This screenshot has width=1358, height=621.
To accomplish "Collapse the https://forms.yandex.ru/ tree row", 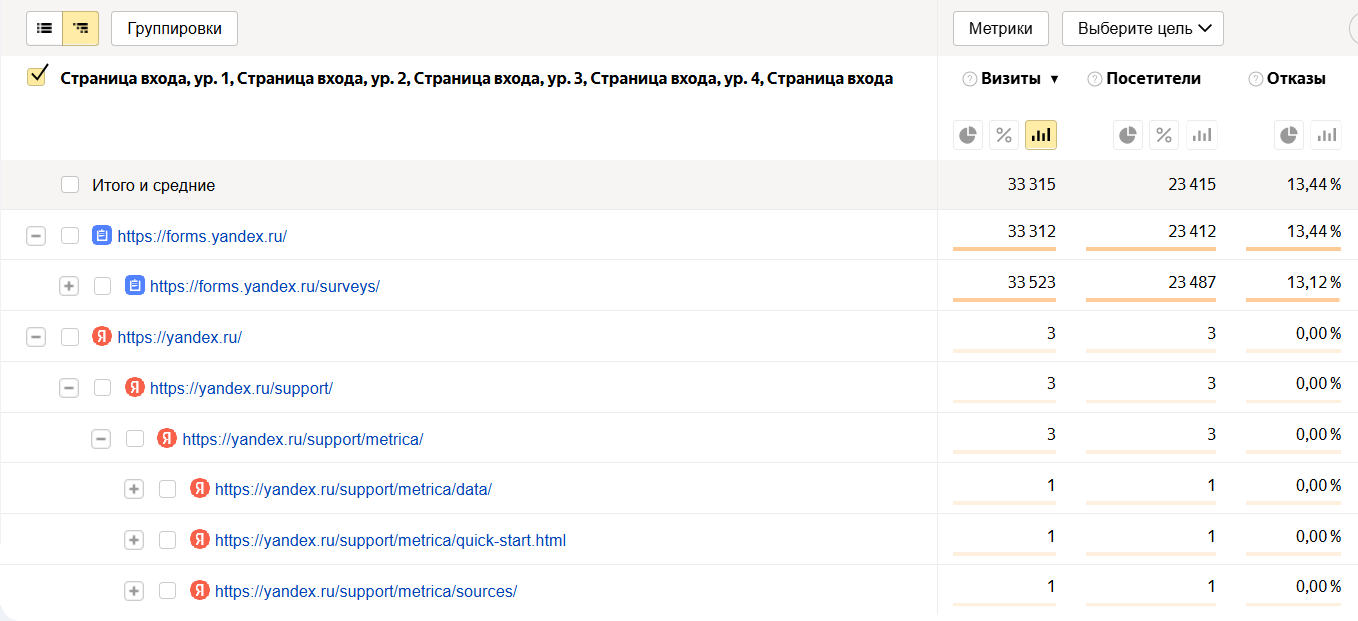I will (36, 236).
